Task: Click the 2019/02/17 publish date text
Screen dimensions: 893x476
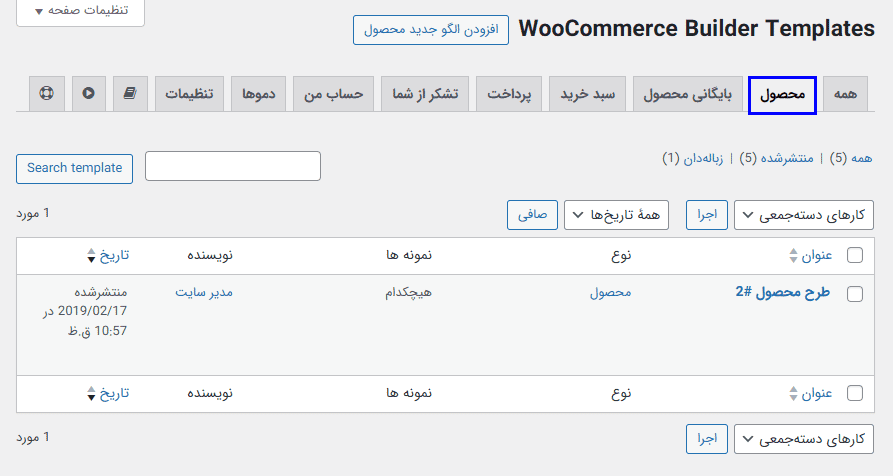Action: (92, 311)
